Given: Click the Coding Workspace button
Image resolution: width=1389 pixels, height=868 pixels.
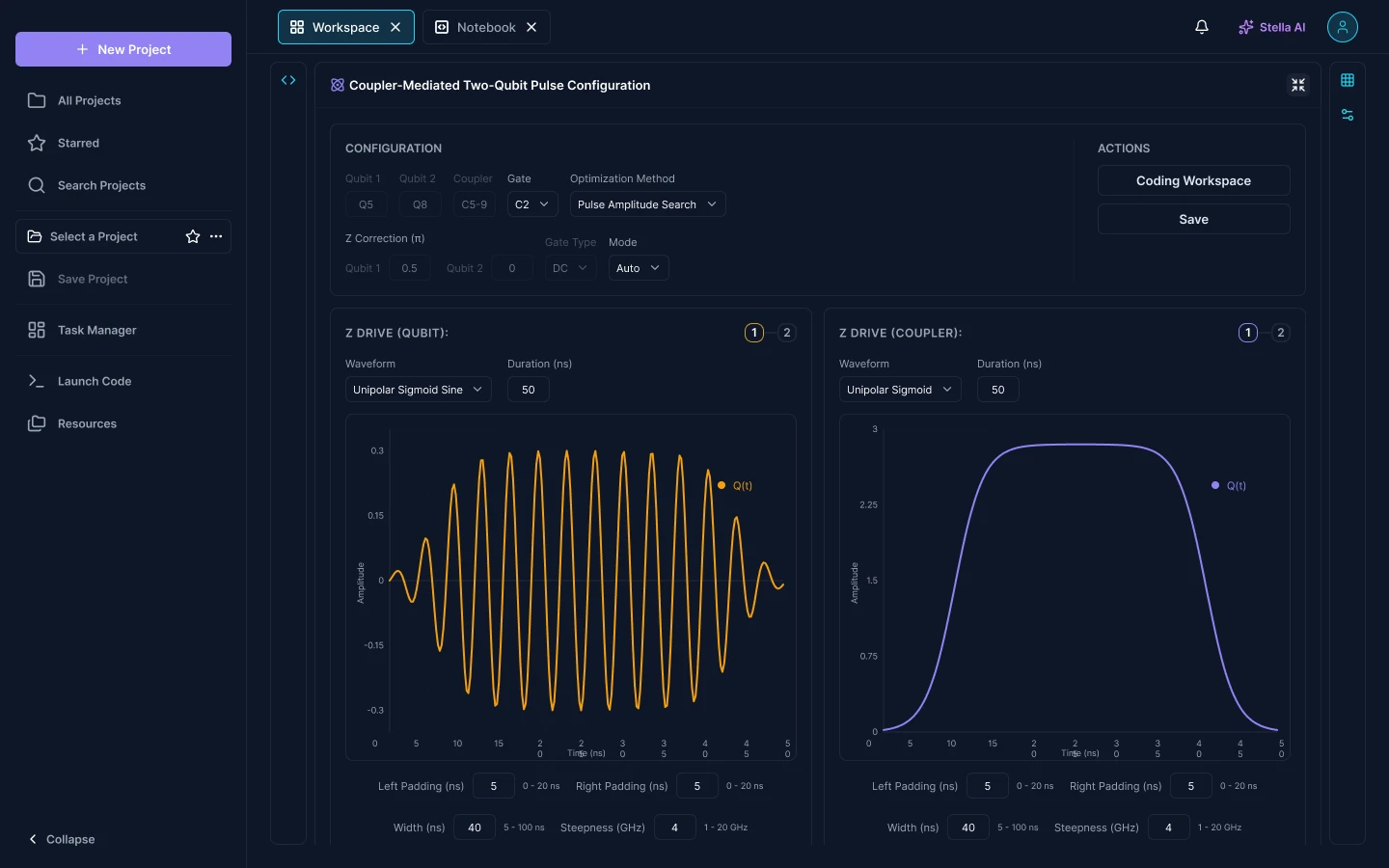Looking at the screenshot, I should (x=1193, y=180).
